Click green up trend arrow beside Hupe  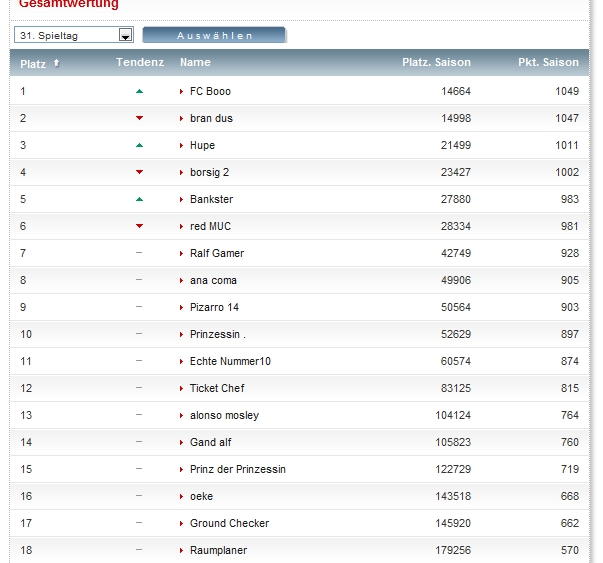[139, 145]
